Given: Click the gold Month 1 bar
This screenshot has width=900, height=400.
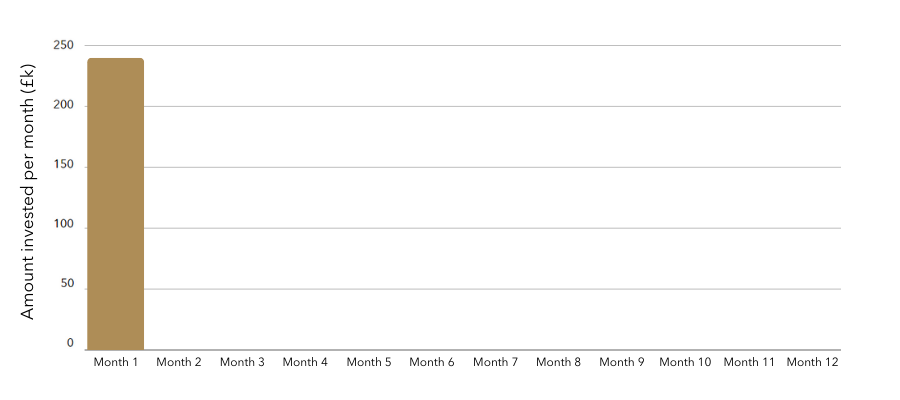Looking at the screenshot, I should tap(115, 204).
